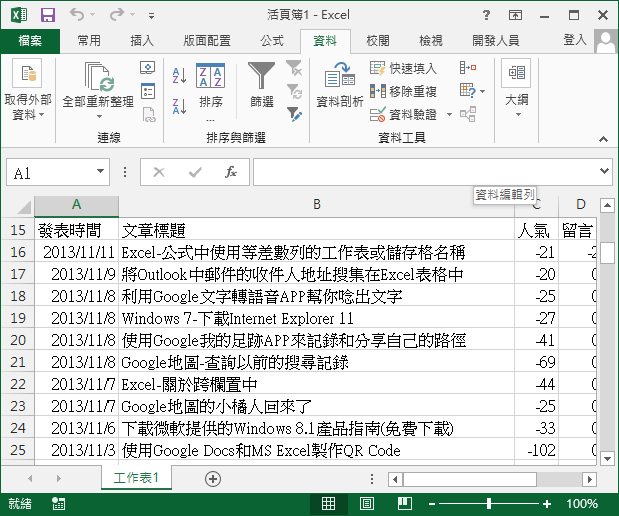The image size is (619, 516).
Task: Click 移除重複 remove duplicates
Action: click(403, 91)
